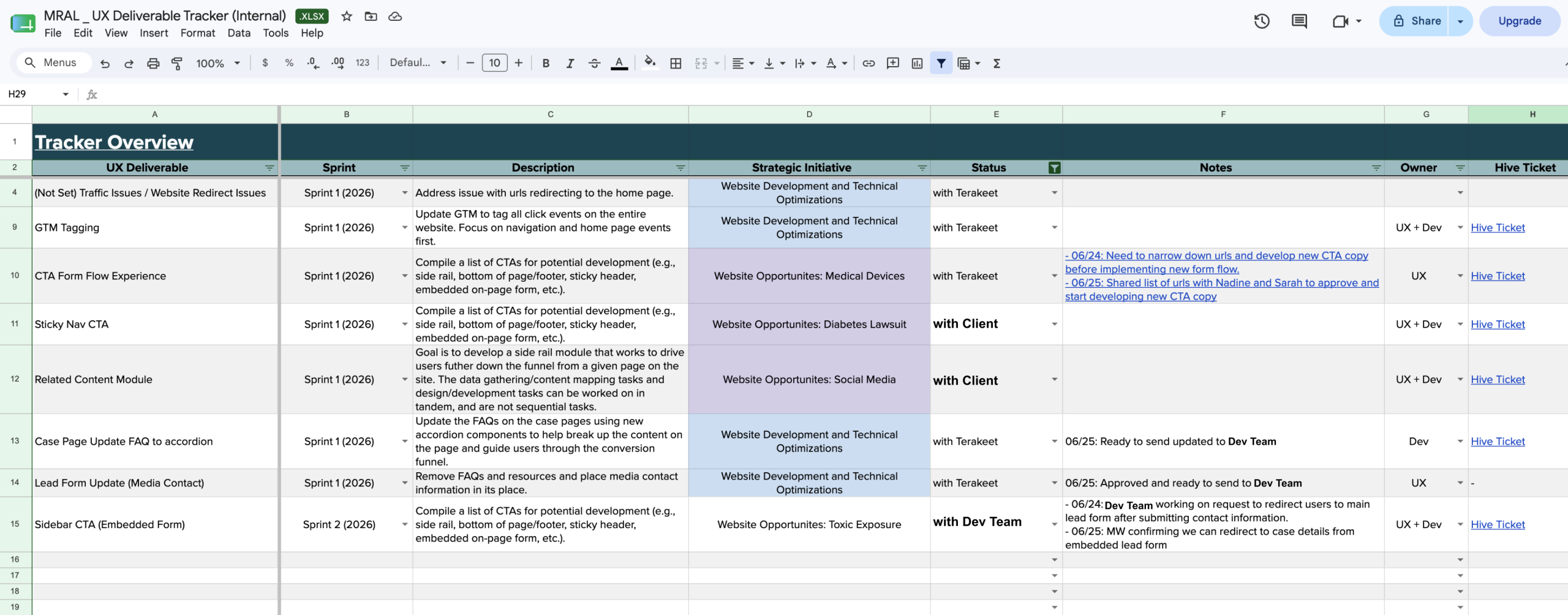This screenshot has height=615, width=1568.
Task: Toggle the filter funnel in toolbar
Action: point(941,63)
